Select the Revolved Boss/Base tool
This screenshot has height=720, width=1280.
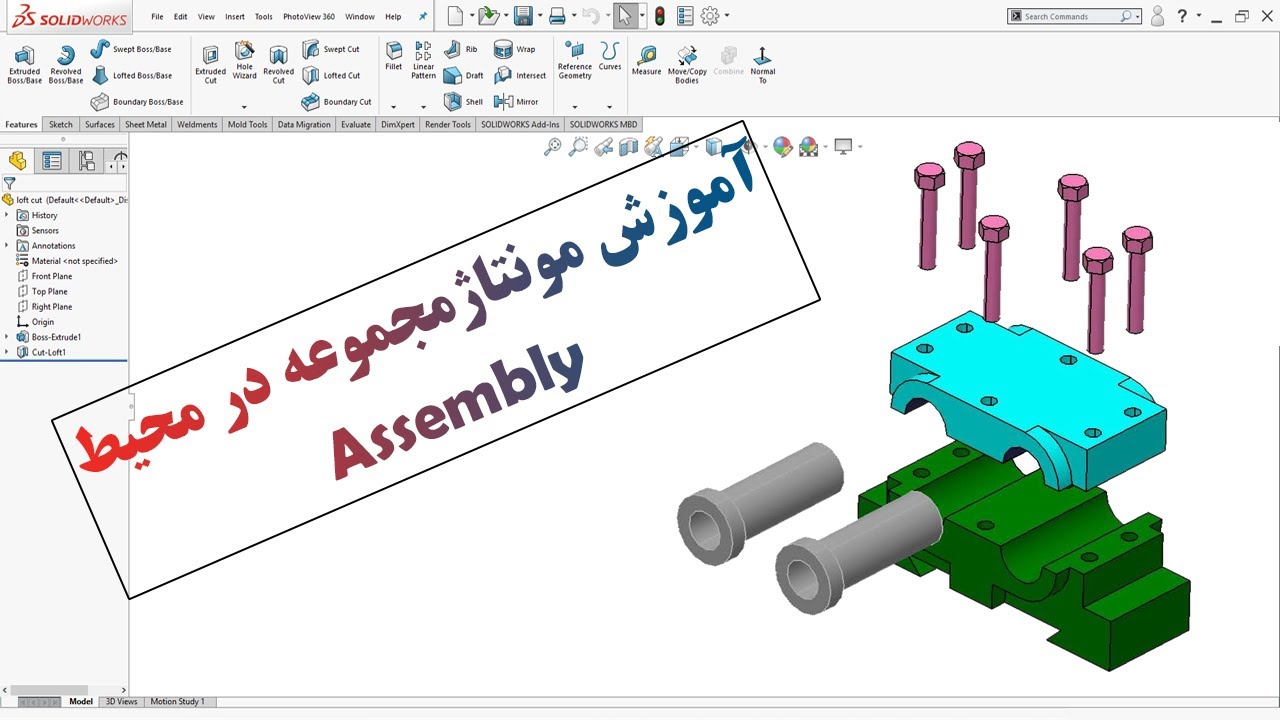[66, 64]
